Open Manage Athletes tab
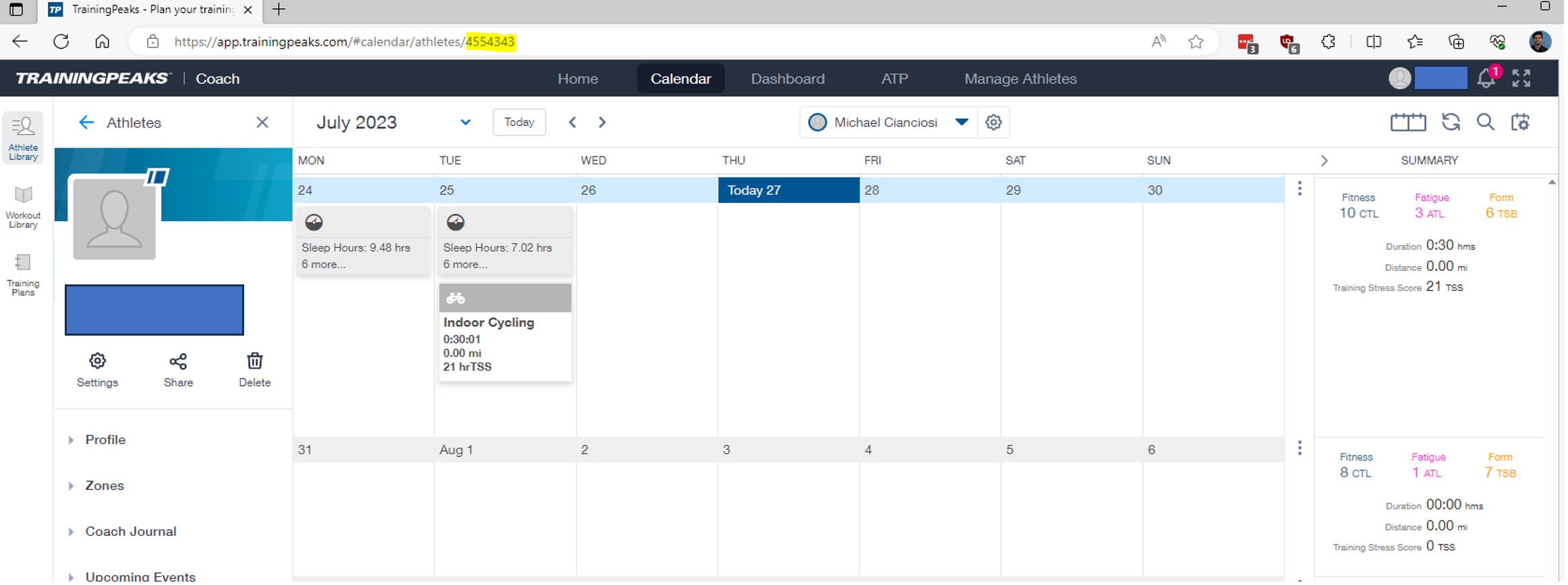Image resolution: width=1568 pixels, height=585 pixels. pyautogui.click(x=1020, y=79)
